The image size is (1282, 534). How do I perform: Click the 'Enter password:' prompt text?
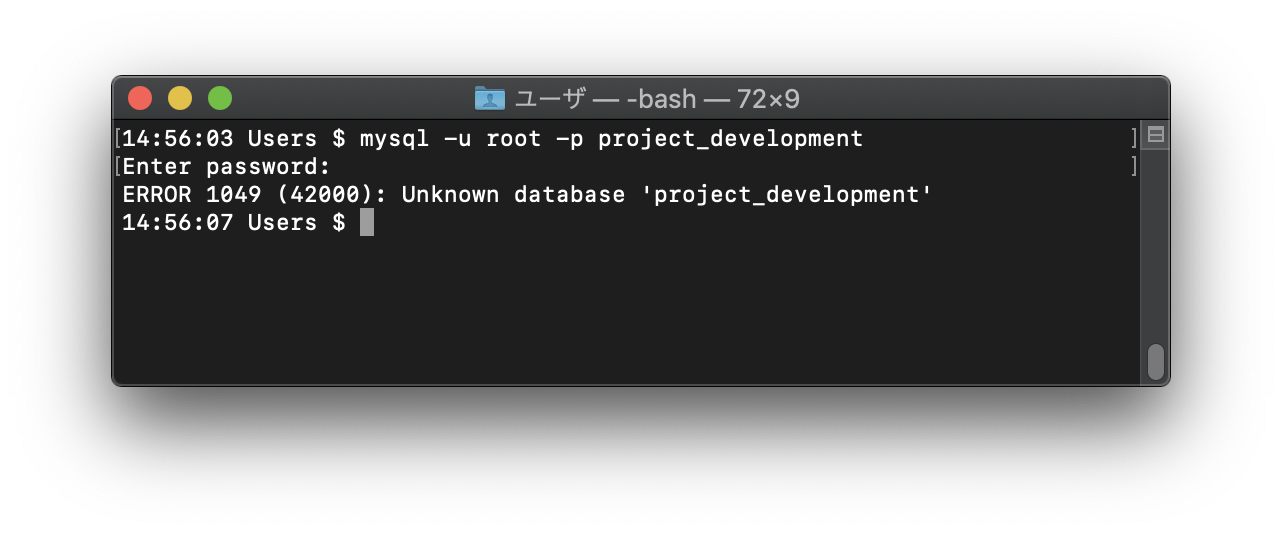(x=227, y=167)
